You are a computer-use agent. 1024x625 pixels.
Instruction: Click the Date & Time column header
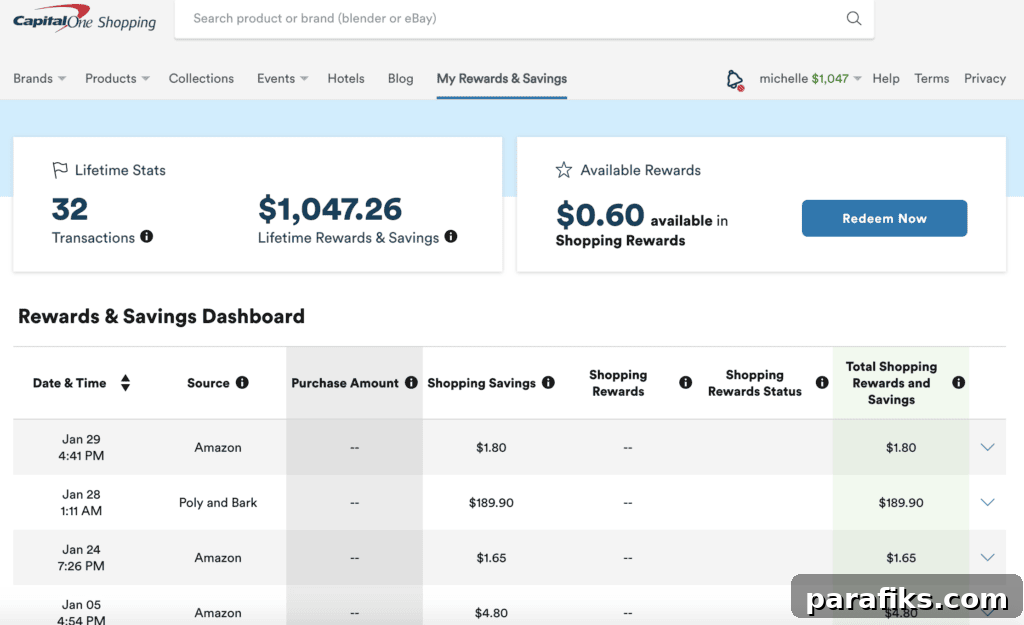click(x=69, y=383)
